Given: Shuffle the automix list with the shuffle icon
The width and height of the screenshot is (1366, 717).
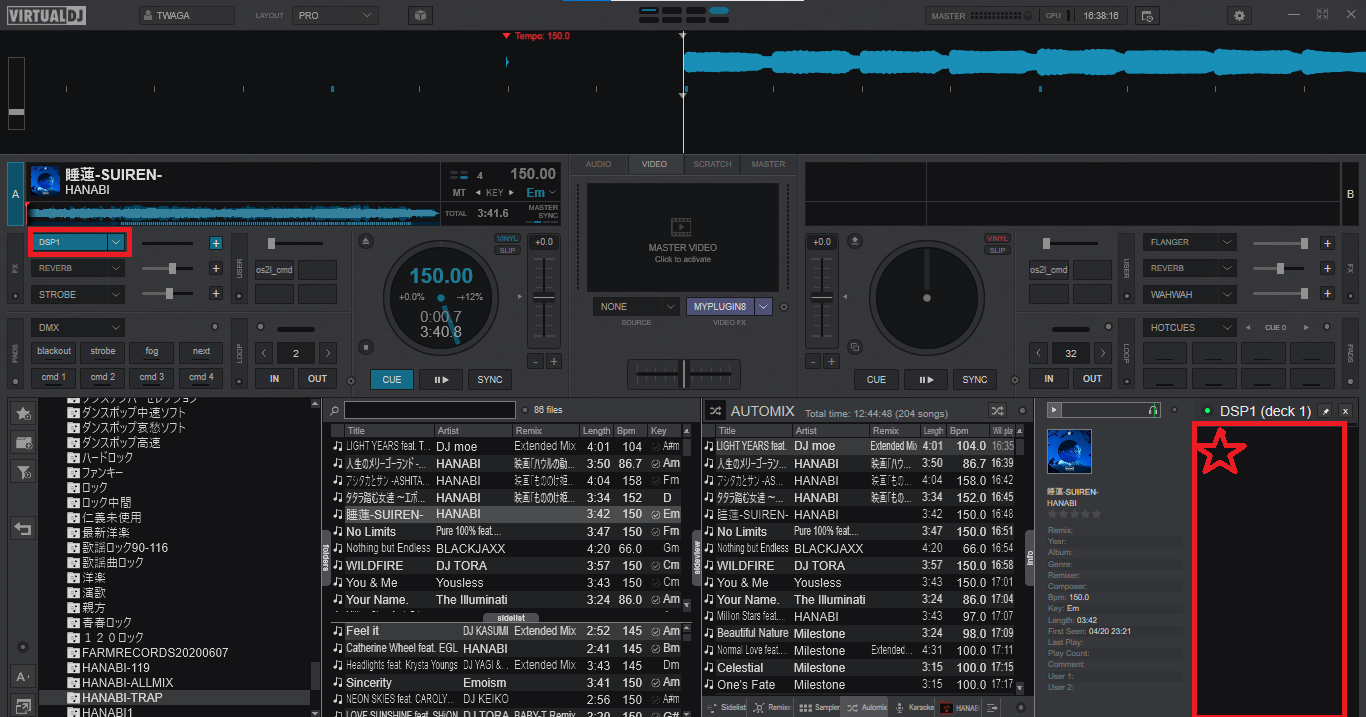Looking at the screenshot, I should (x=997, y=411).
